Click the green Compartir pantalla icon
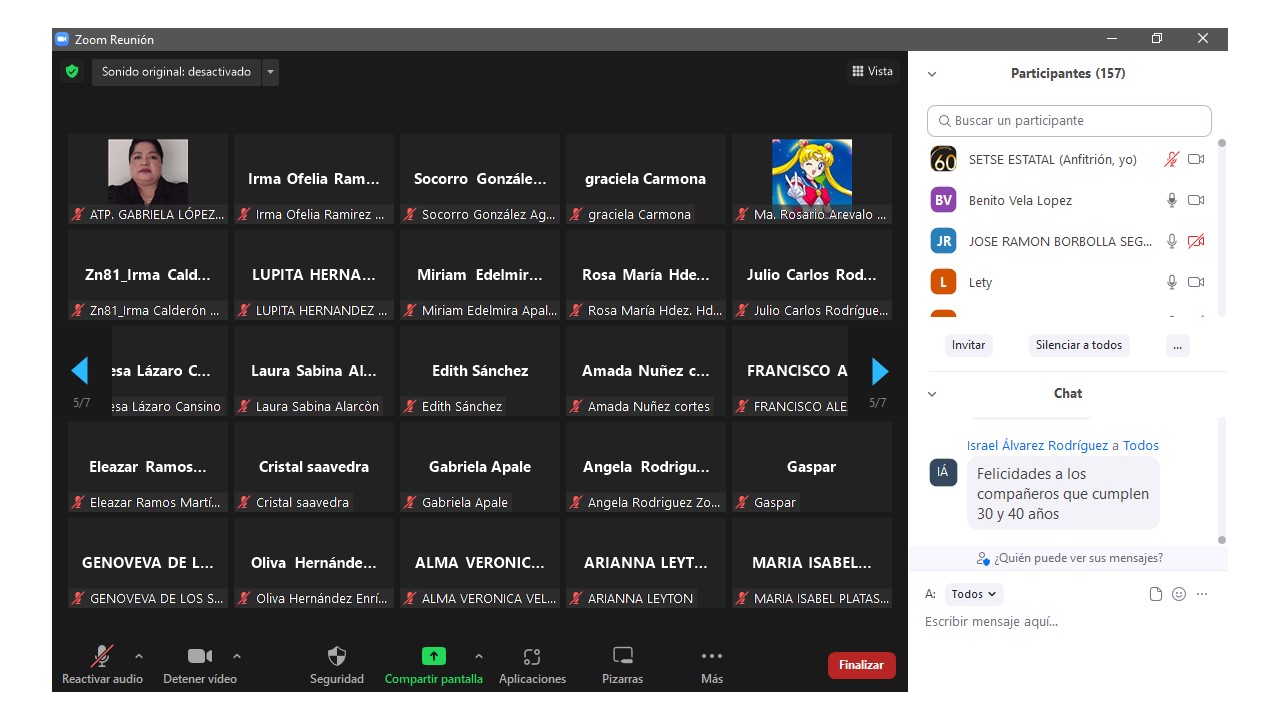Viewport: 1280px width, 720px height. coord(433,656)
